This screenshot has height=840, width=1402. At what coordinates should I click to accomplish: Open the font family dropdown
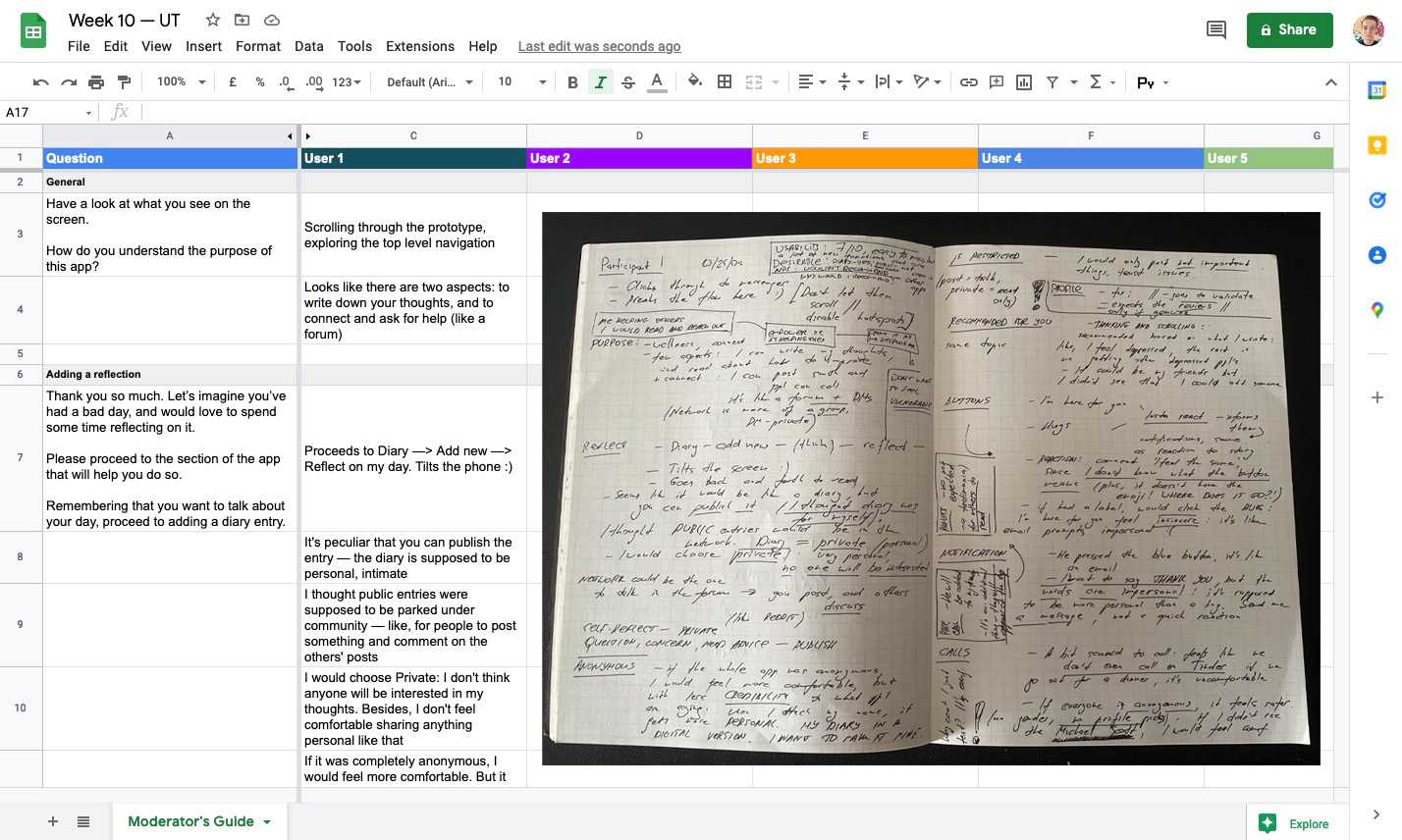point(429,82)
